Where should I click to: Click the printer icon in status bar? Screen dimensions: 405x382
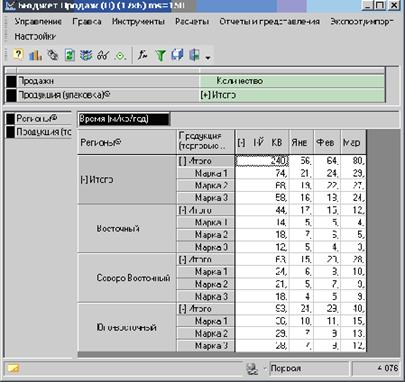(x=252, y=369)
